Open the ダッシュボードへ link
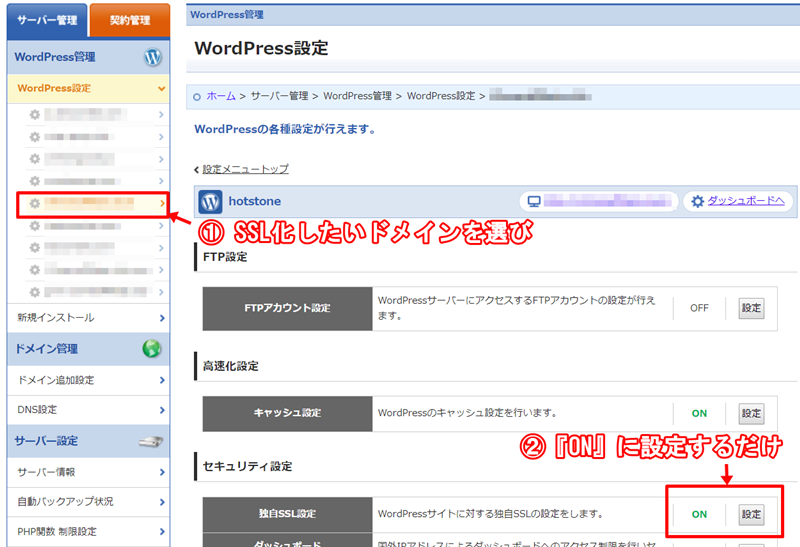 (x=745, y=201)
